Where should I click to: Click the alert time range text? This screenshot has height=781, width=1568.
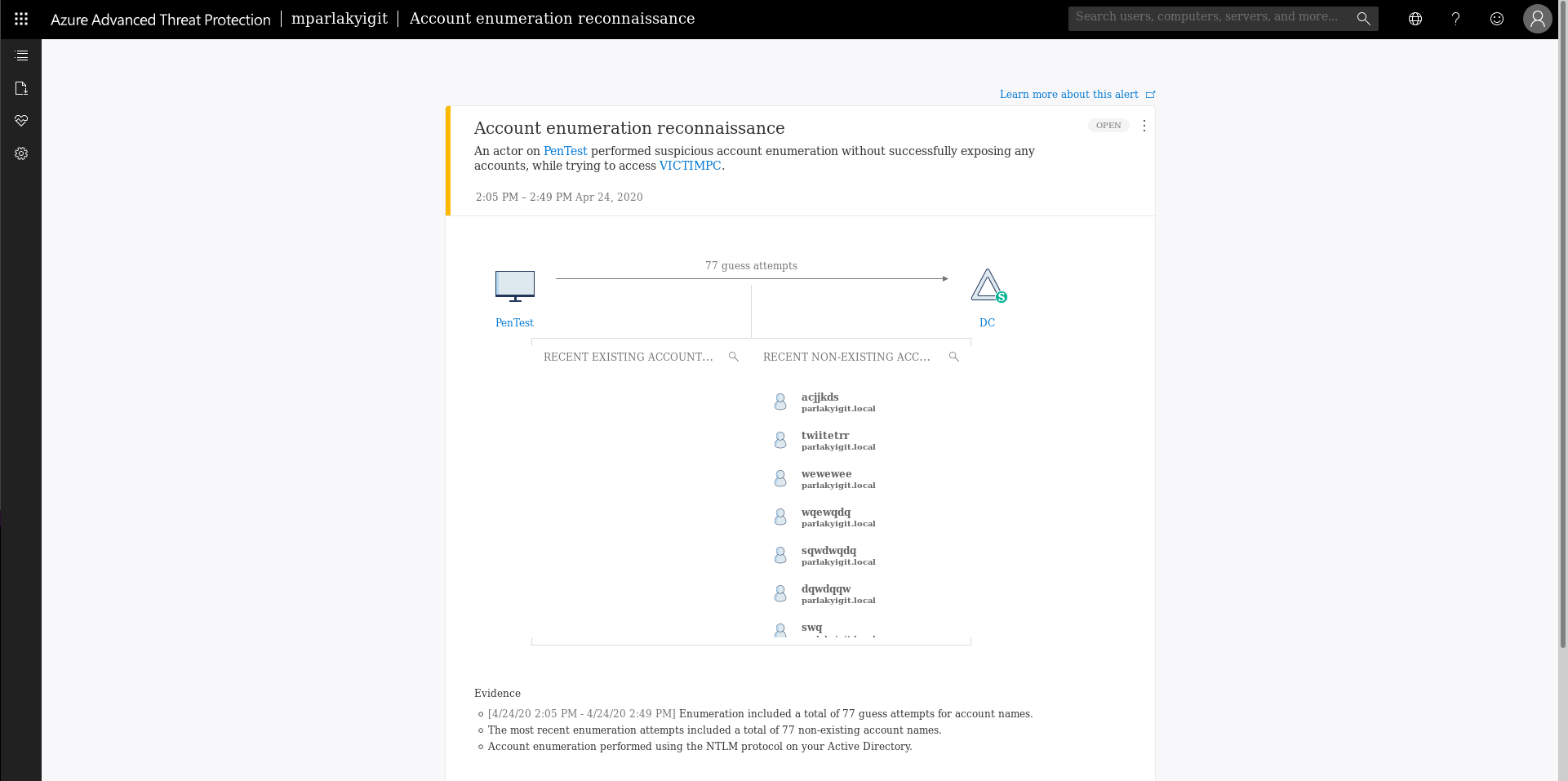pos(559,197)
